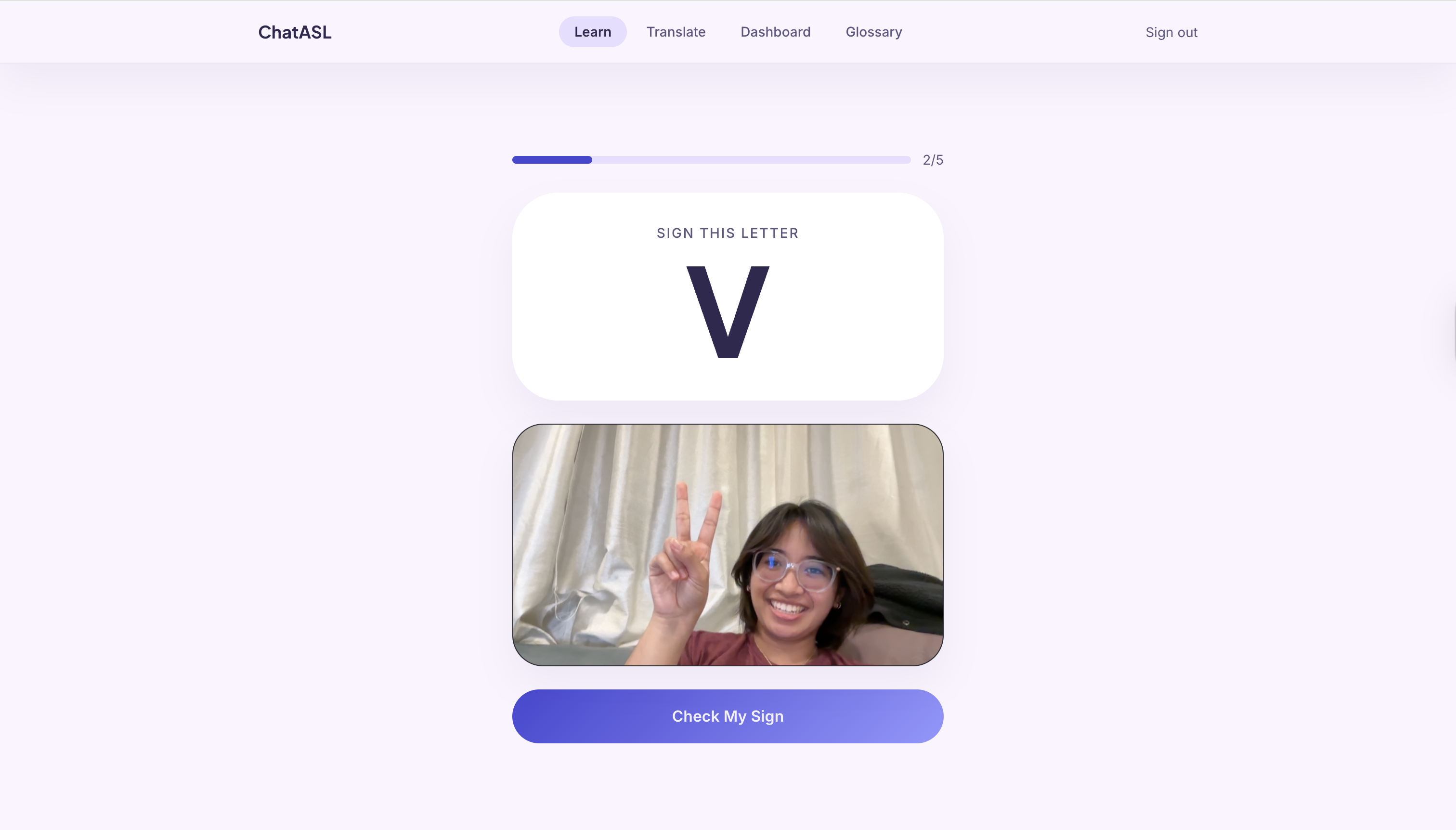Image resolution: width=1456 pixels, height=830 pixels.
Task: Open the Learn tab
Action: coord(592,32)
